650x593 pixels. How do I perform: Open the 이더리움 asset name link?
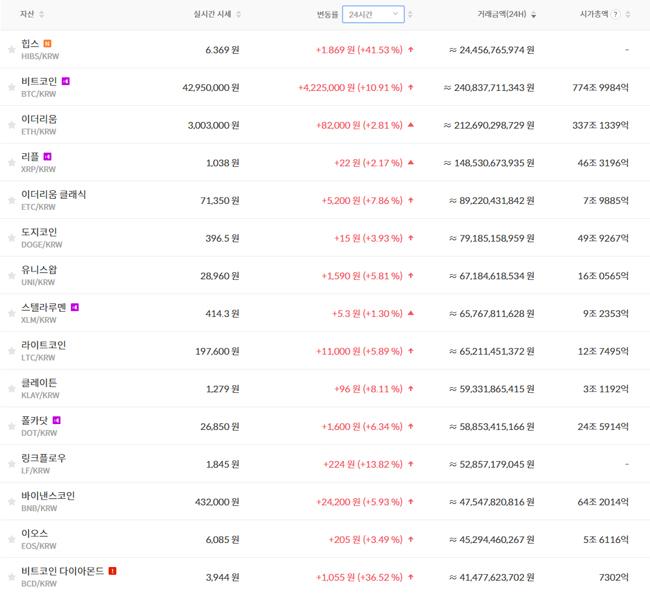click(x=39, y=119)
